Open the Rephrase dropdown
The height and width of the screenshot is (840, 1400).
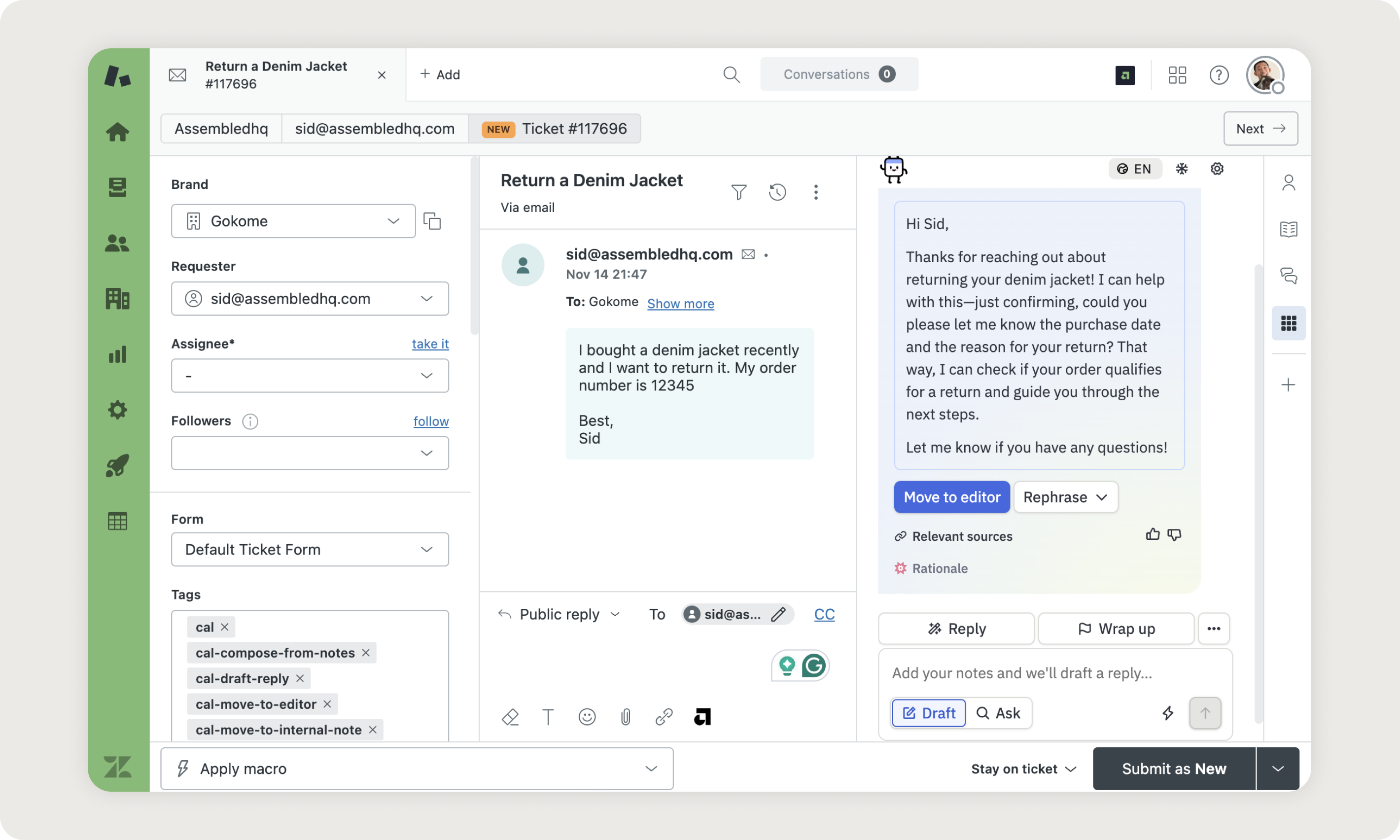click(x=1065, y=497)
